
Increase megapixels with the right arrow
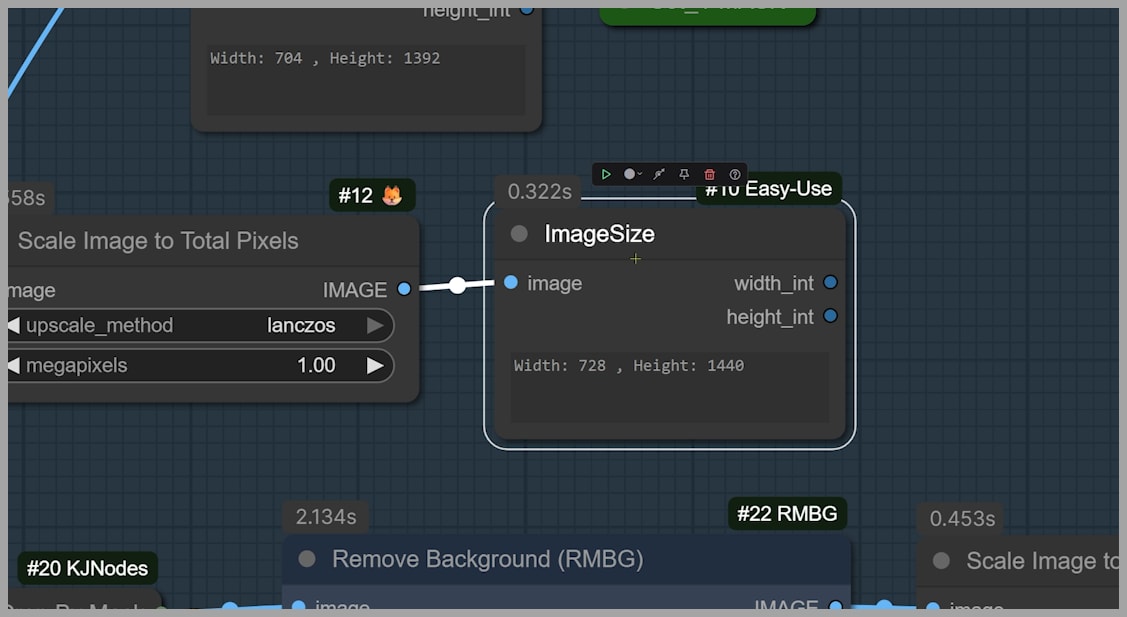[375, 366]
